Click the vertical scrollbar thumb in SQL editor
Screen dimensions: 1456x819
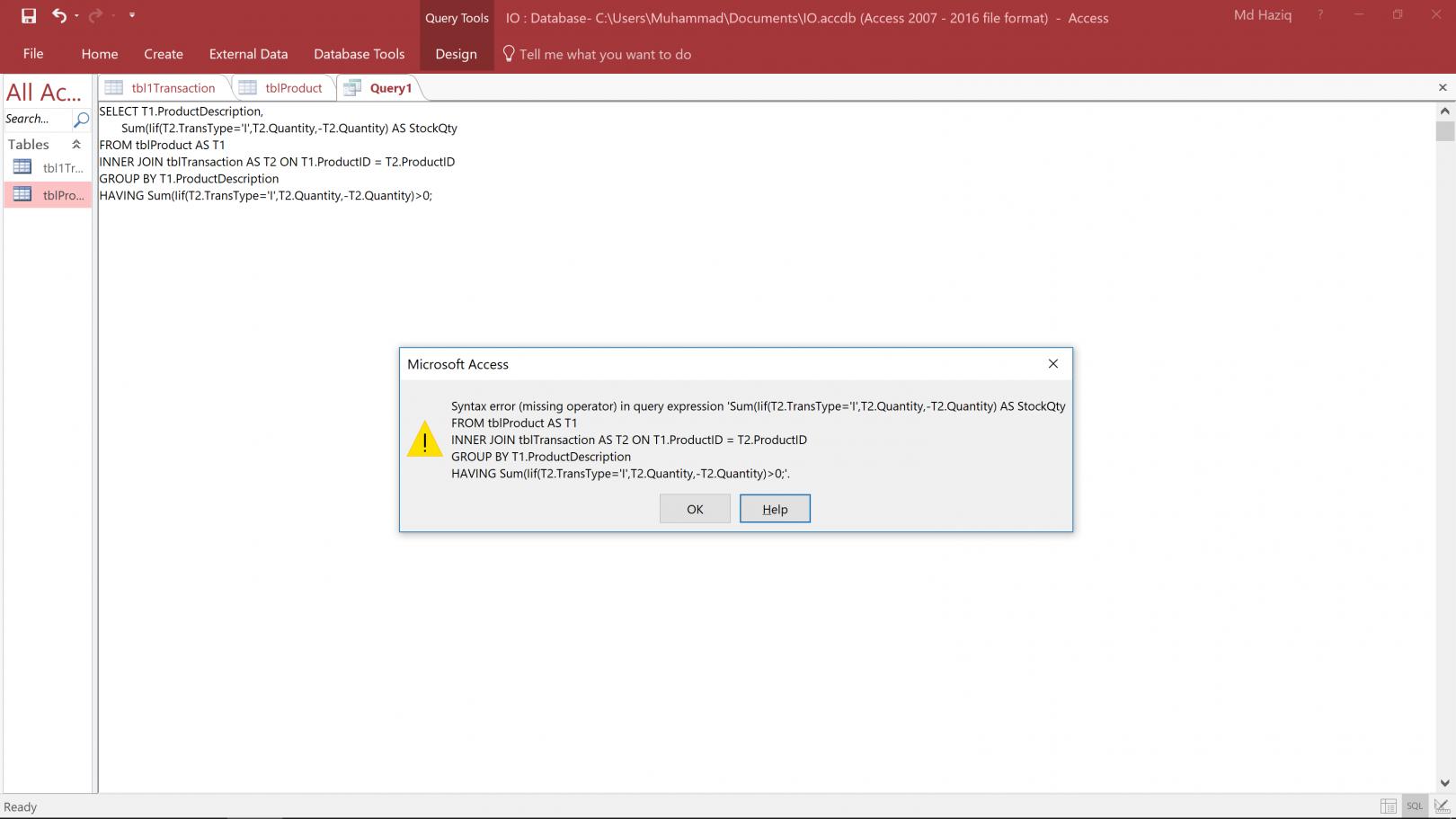click(1444, 131)
